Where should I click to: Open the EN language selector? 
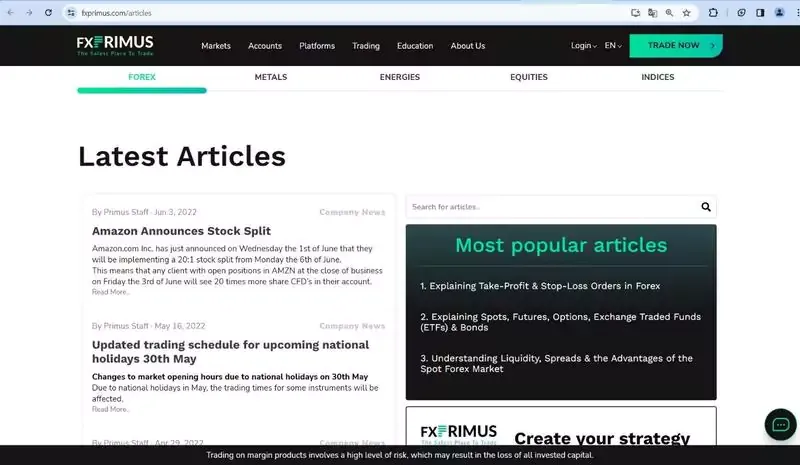pyautogui.click(x=613, y=45)
